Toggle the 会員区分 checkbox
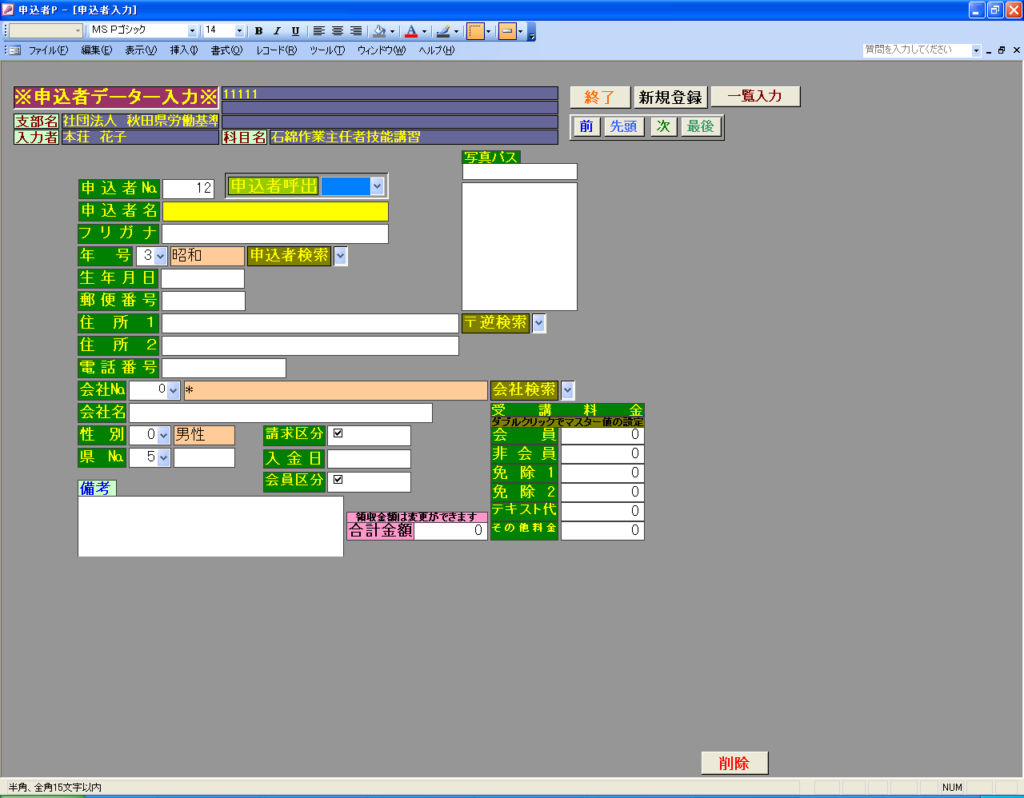The image size is (1024, 798). click(338, 480)
